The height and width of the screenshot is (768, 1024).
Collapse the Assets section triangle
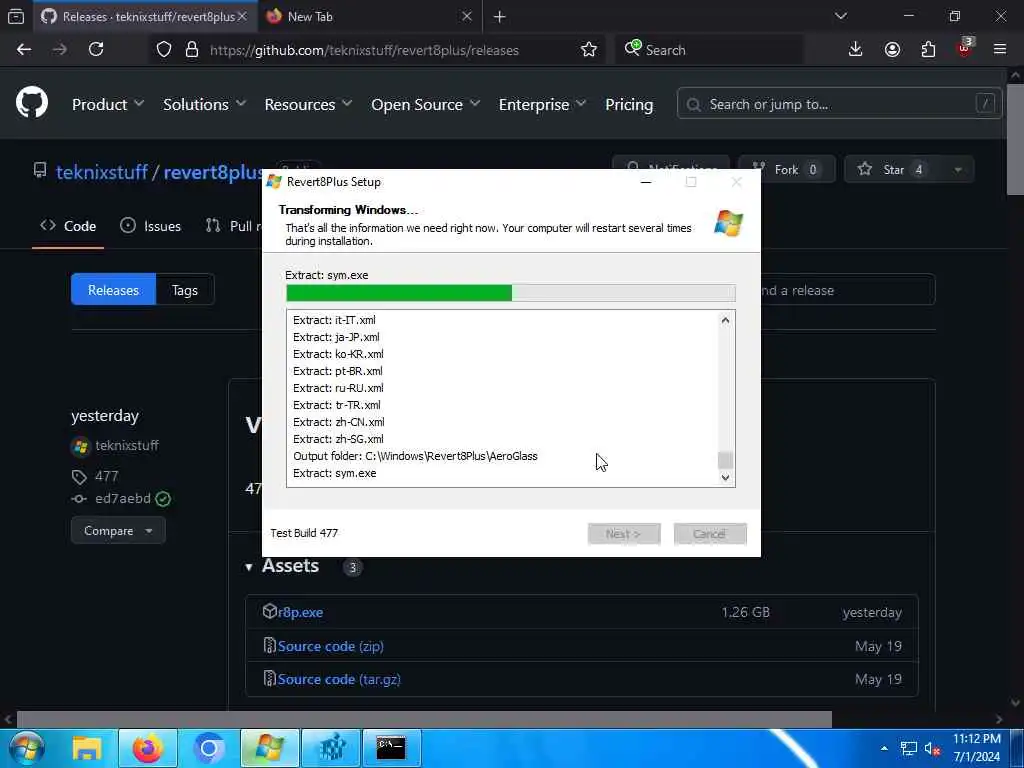(x=249, y=567)
